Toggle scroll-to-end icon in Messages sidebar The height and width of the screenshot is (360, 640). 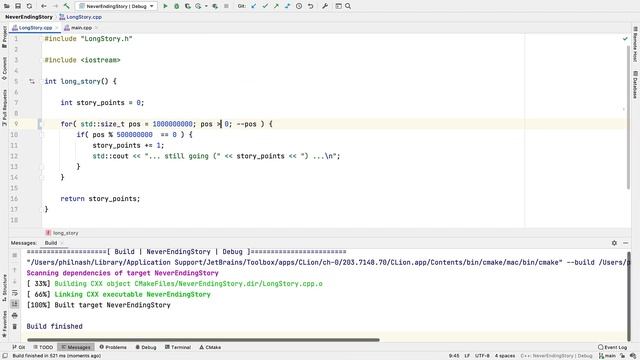click(x=15, y=304)
